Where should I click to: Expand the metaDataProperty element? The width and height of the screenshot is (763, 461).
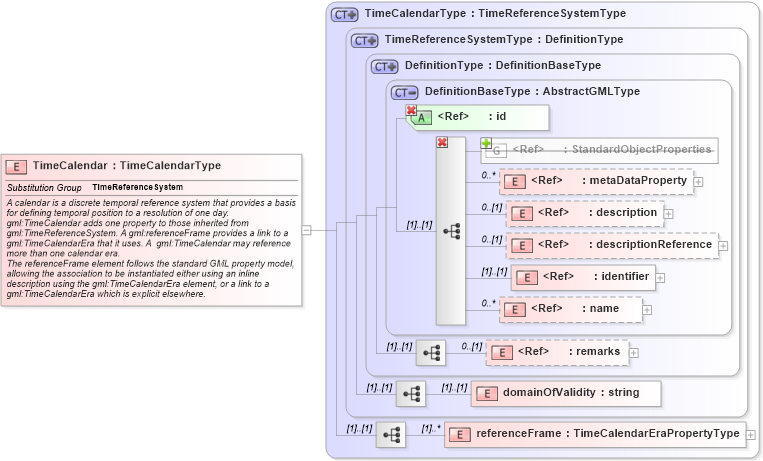pos(698,182)
